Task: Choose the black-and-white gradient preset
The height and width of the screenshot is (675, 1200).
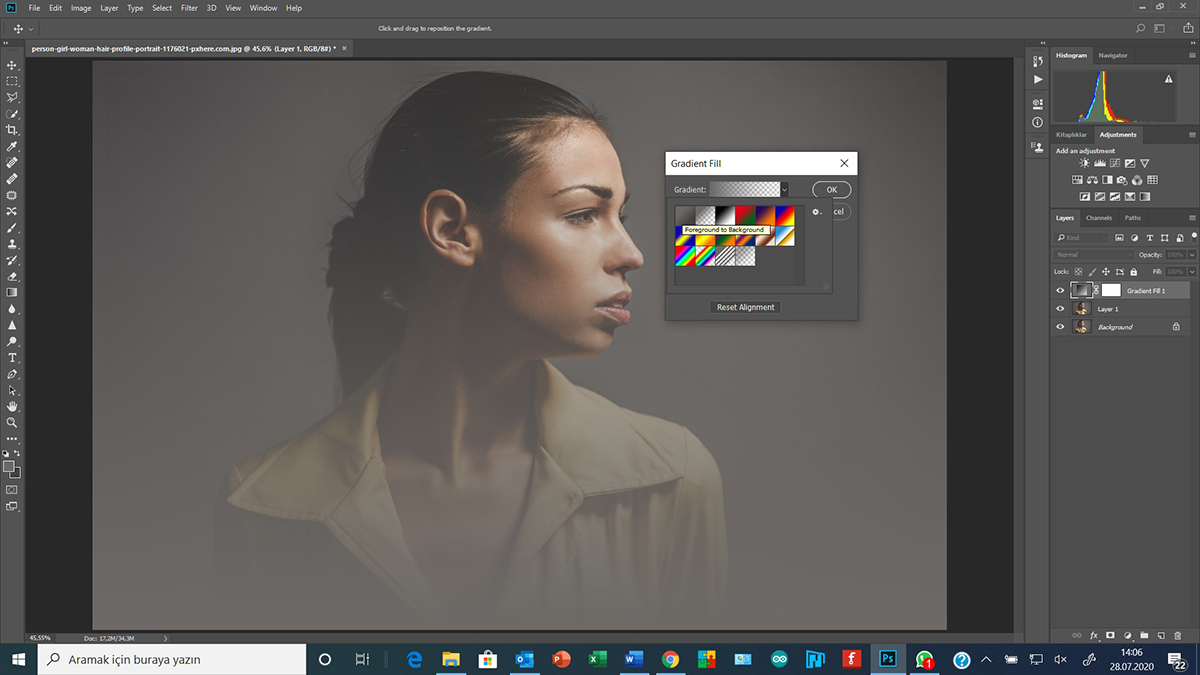Action: (725, 215)
